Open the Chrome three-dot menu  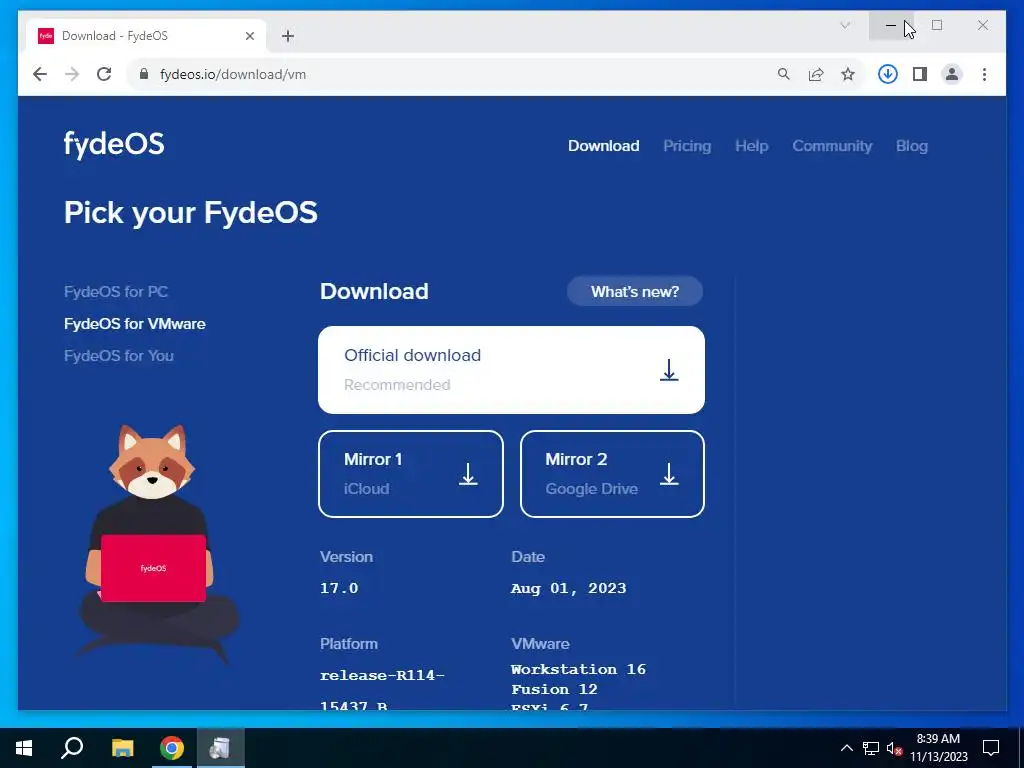tap(984, 74)
